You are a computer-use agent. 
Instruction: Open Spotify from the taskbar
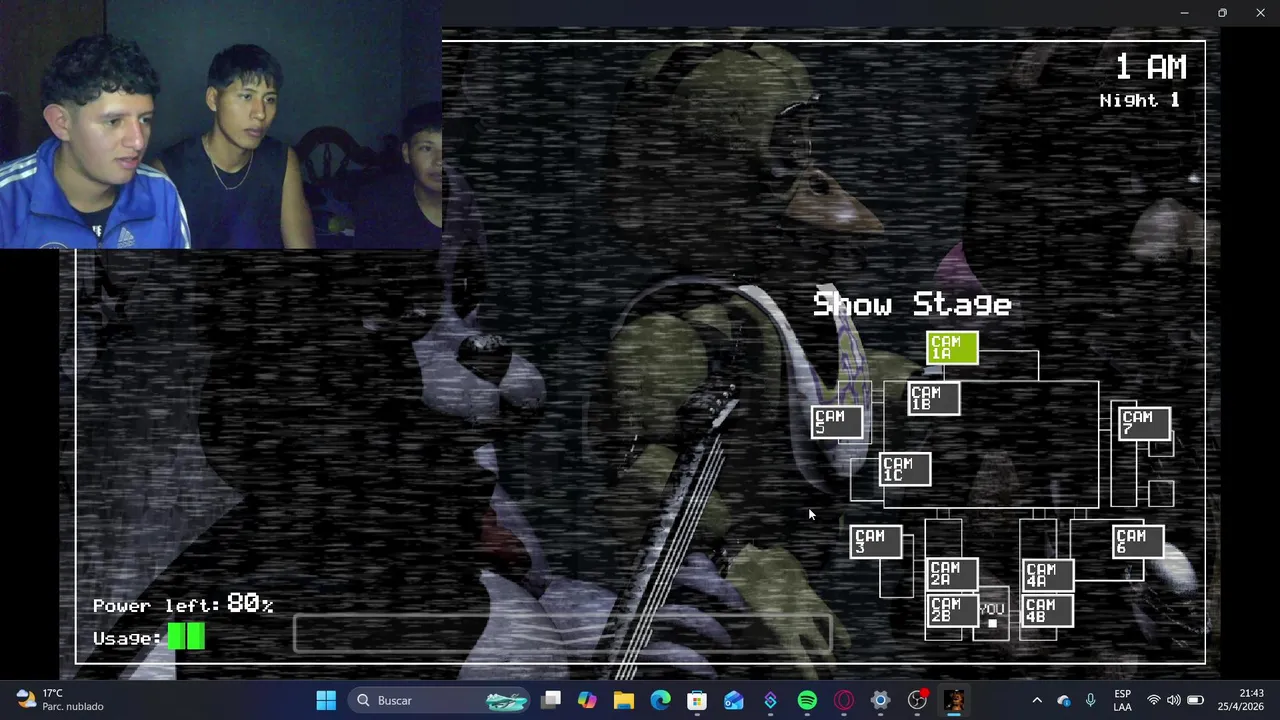click(x=807, y=700)
